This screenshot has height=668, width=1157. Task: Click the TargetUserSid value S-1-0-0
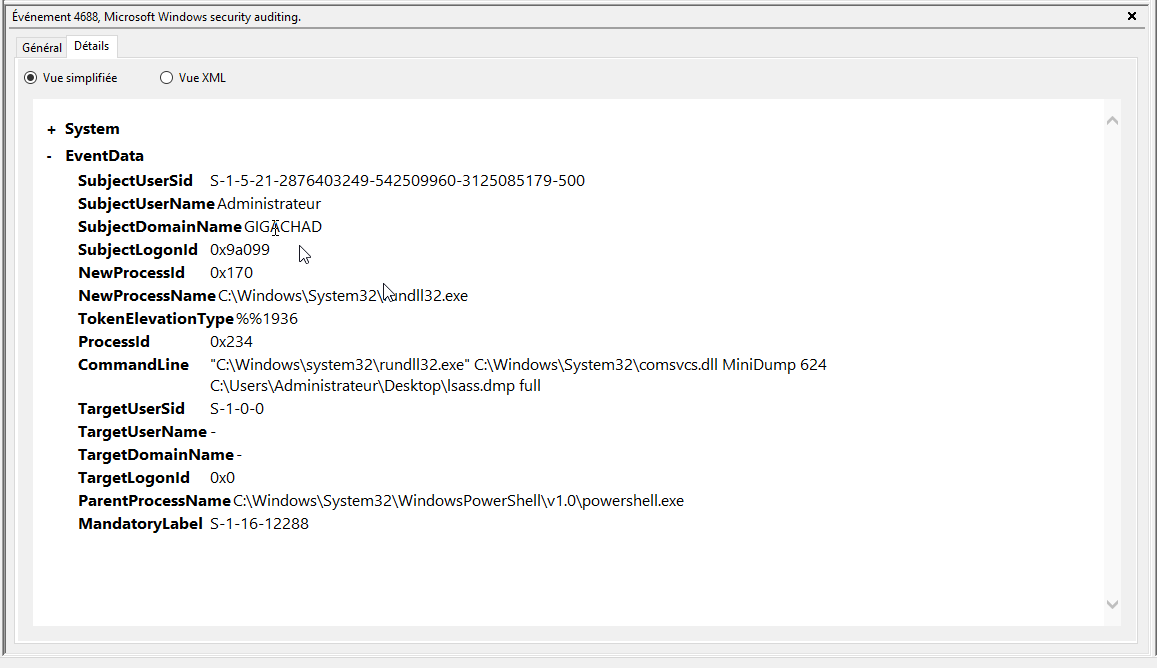237,409
